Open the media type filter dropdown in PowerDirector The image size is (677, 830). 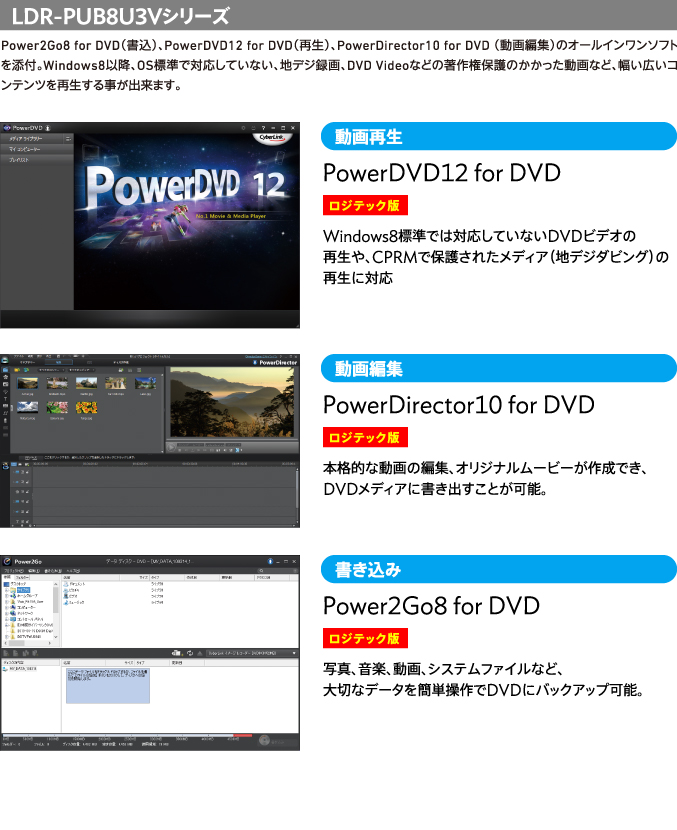click(x=51, y=369)
